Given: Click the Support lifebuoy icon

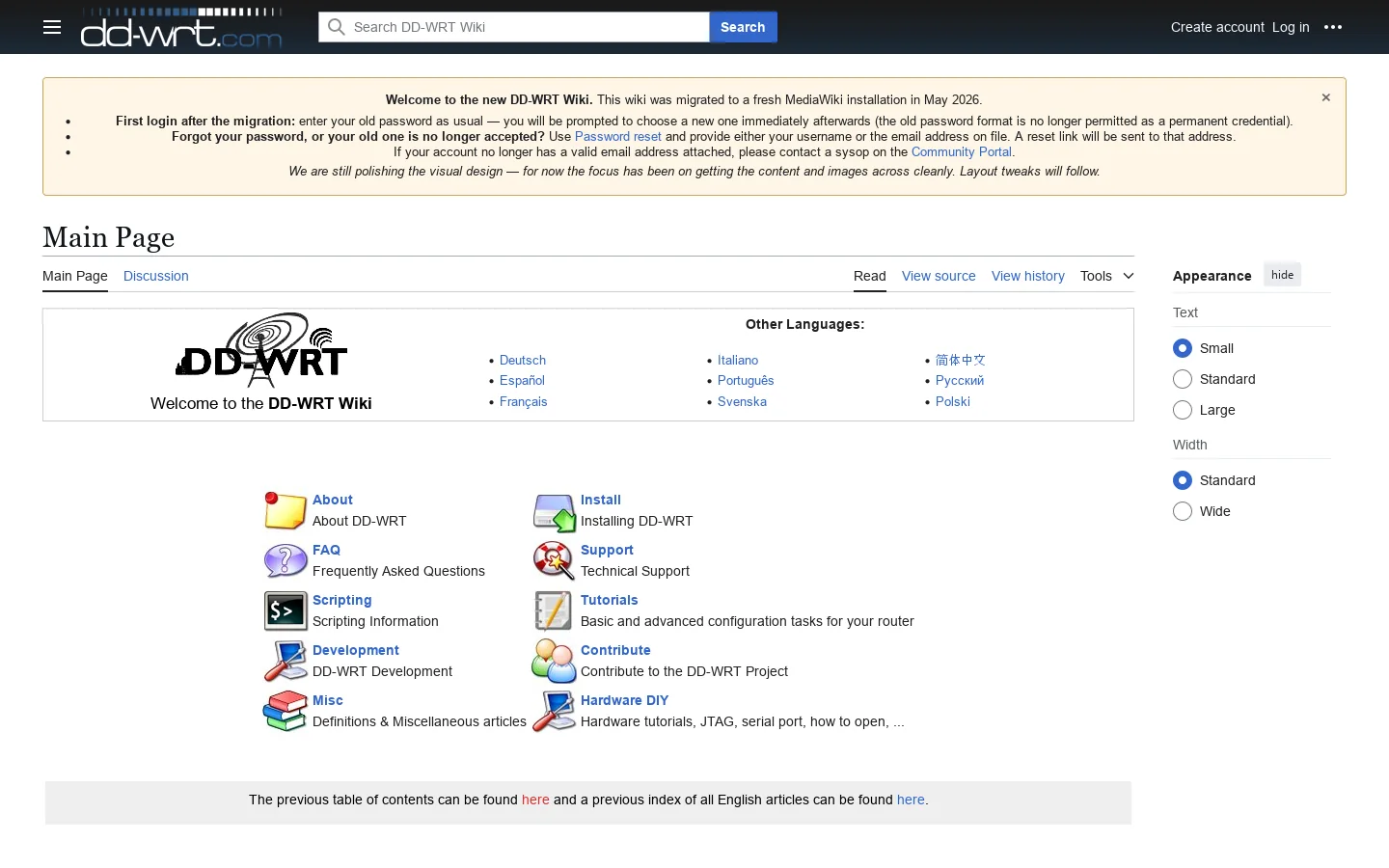Looking at the screenshot, I should (x=554, y=561).
